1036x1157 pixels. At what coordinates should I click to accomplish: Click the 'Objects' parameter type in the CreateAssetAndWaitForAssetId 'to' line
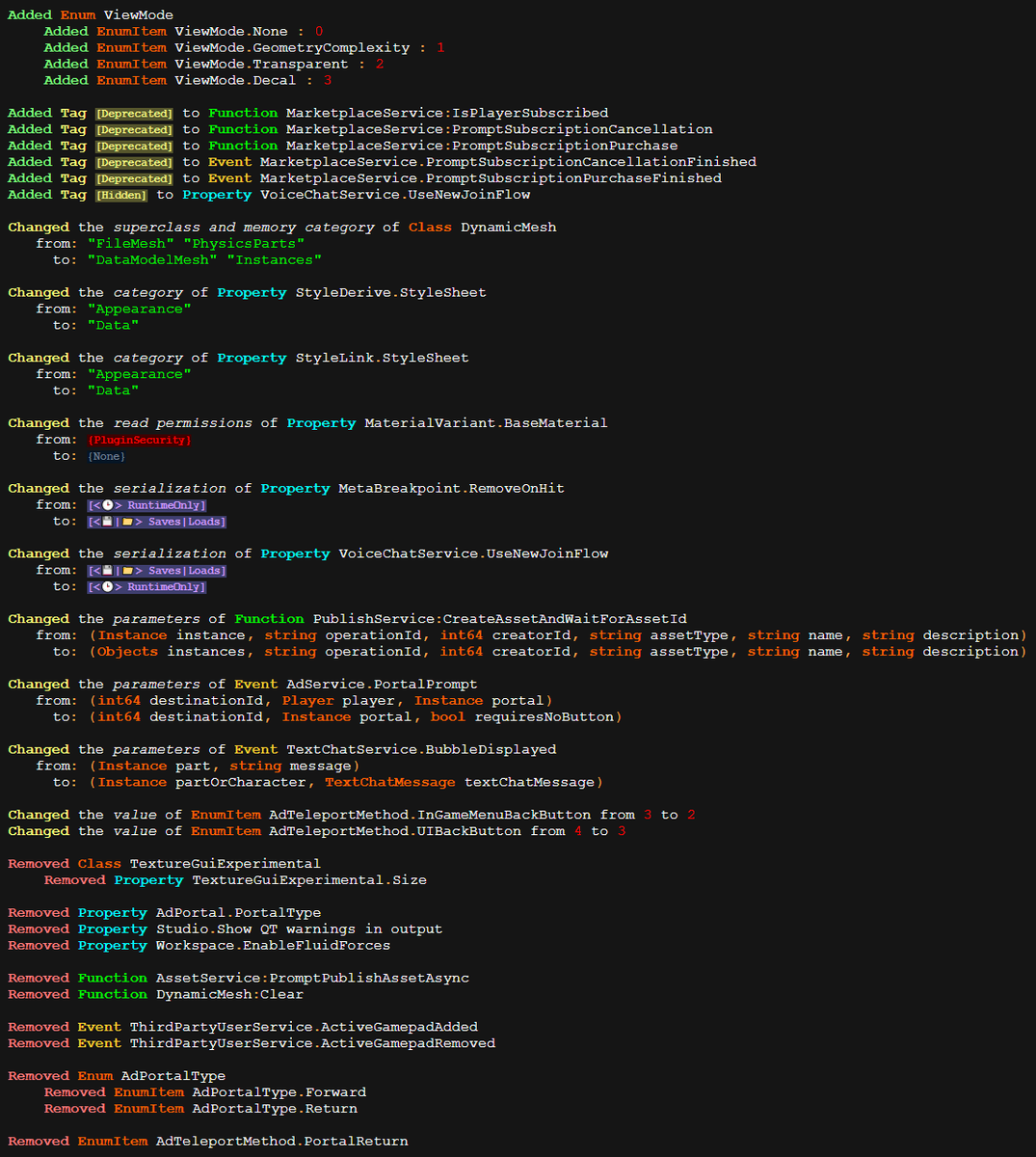coord(128,652)
